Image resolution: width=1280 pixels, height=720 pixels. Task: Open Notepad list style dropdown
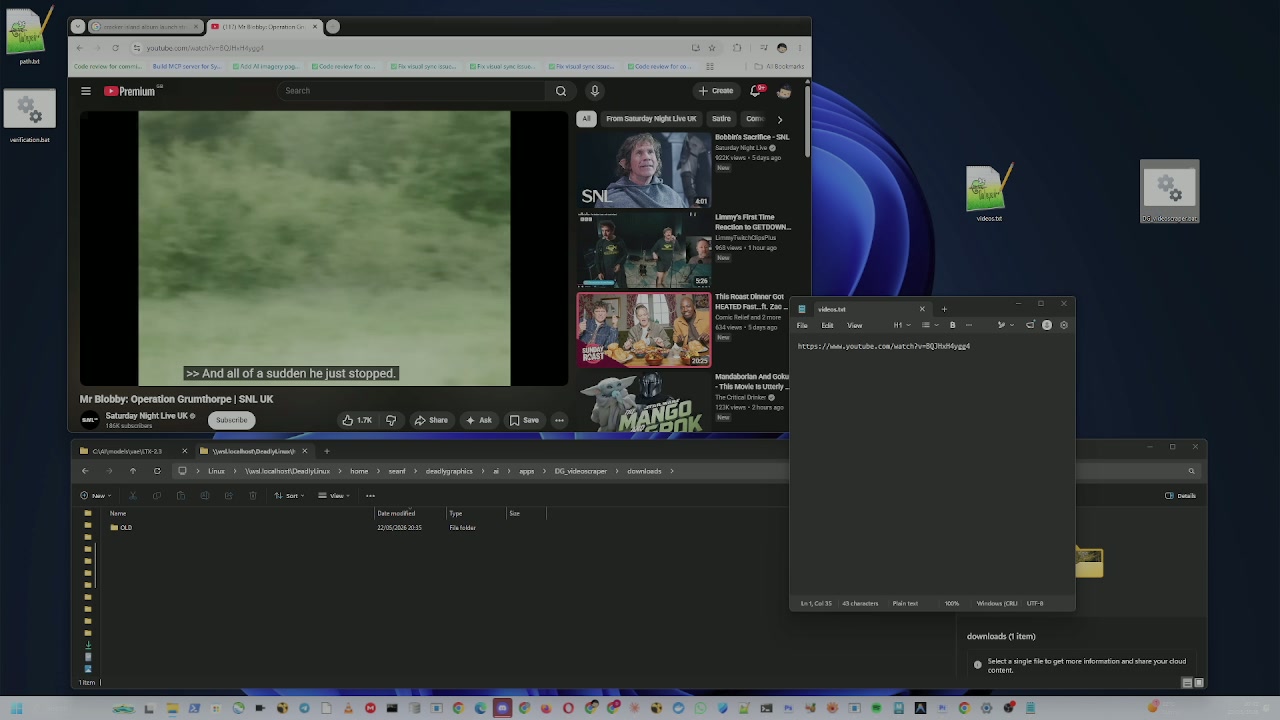coord(929,325)
